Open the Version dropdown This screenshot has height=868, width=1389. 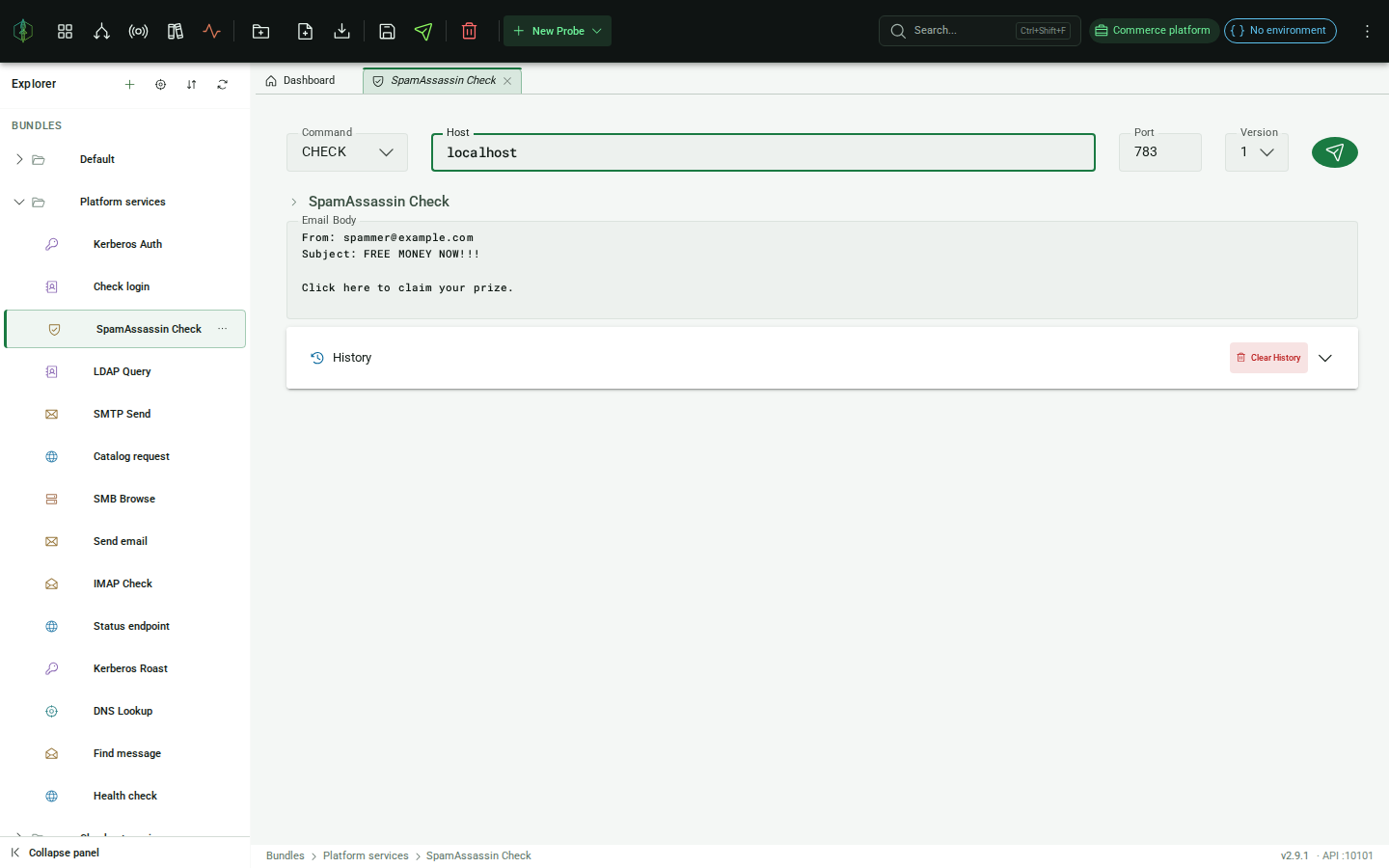coord(1257,152)
